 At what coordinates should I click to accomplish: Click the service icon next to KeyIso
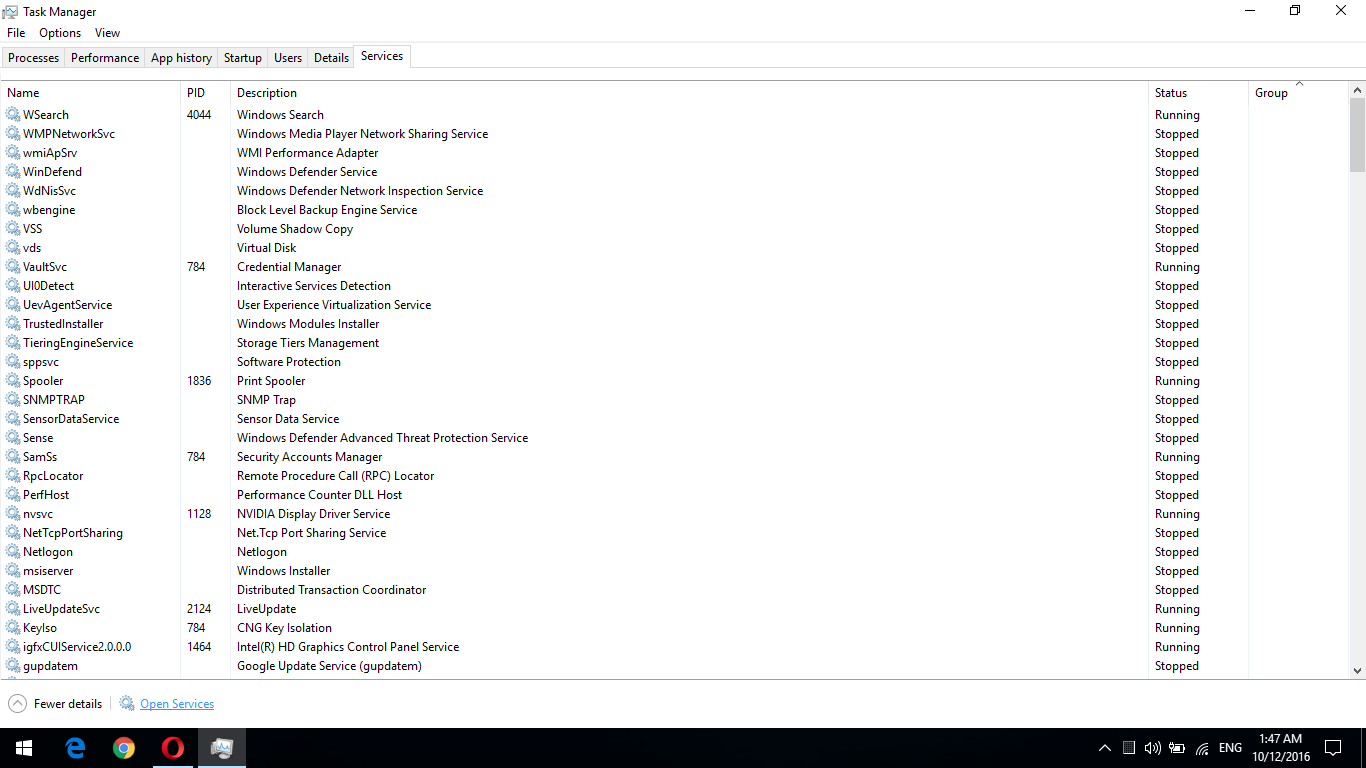(x=13, y=628)
